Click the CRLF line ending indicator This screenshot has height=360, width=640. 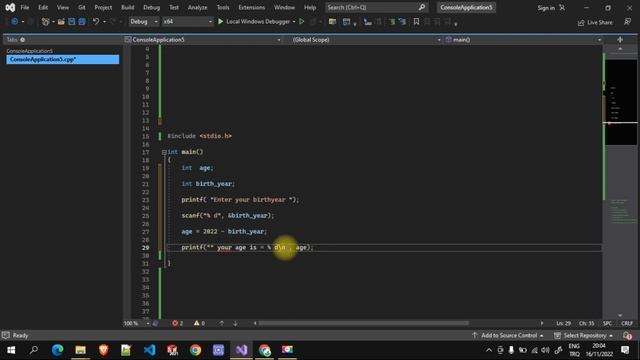click(x=627, y=323)
